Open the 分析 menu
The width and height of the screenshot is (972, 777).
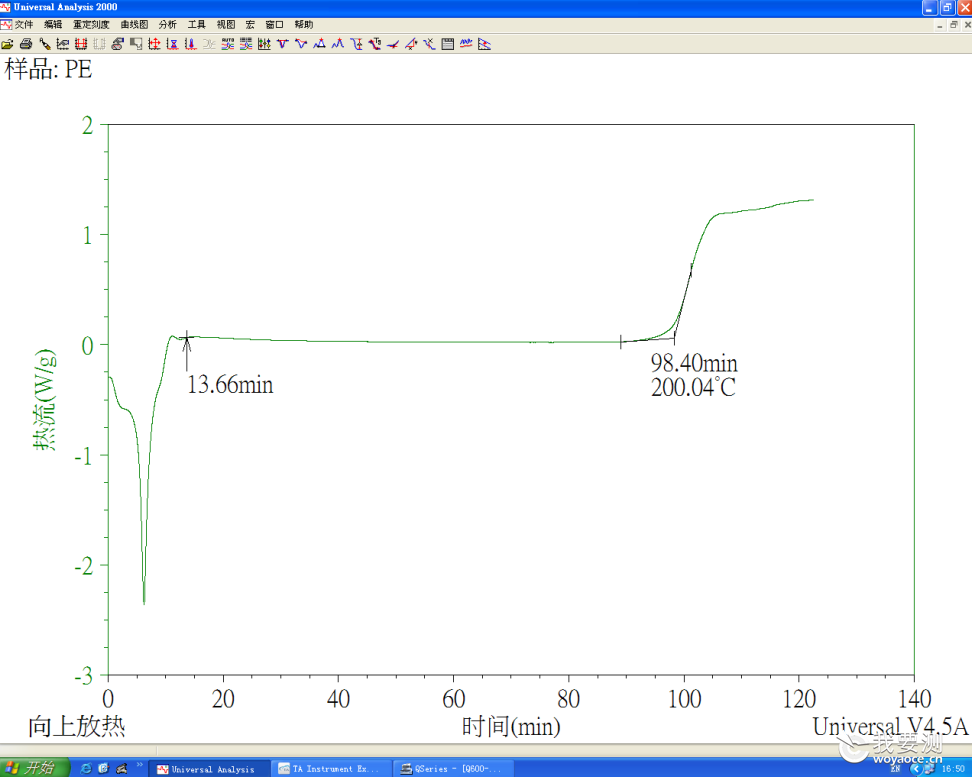pyautogui.click(x=167, y=25)
